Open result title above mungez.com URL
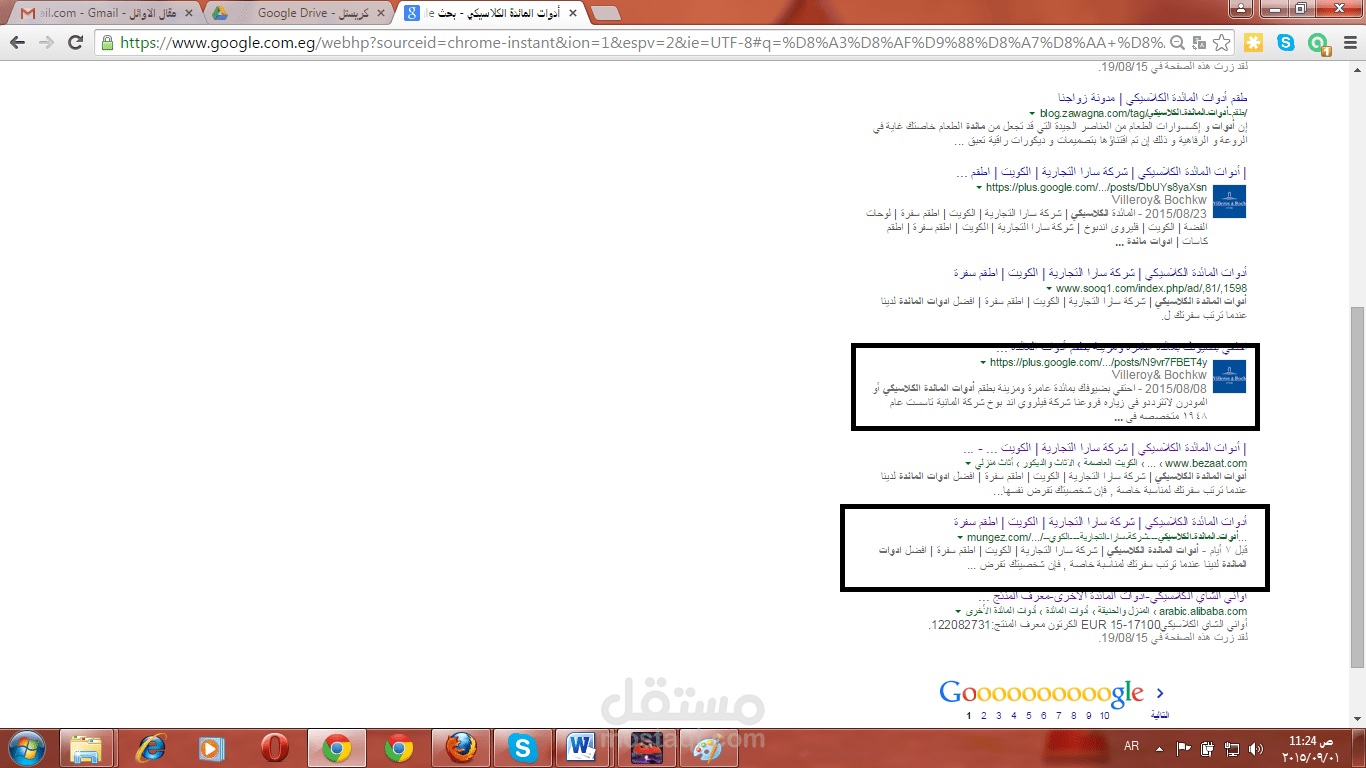1366x768 pixels. pos(1100,522)
